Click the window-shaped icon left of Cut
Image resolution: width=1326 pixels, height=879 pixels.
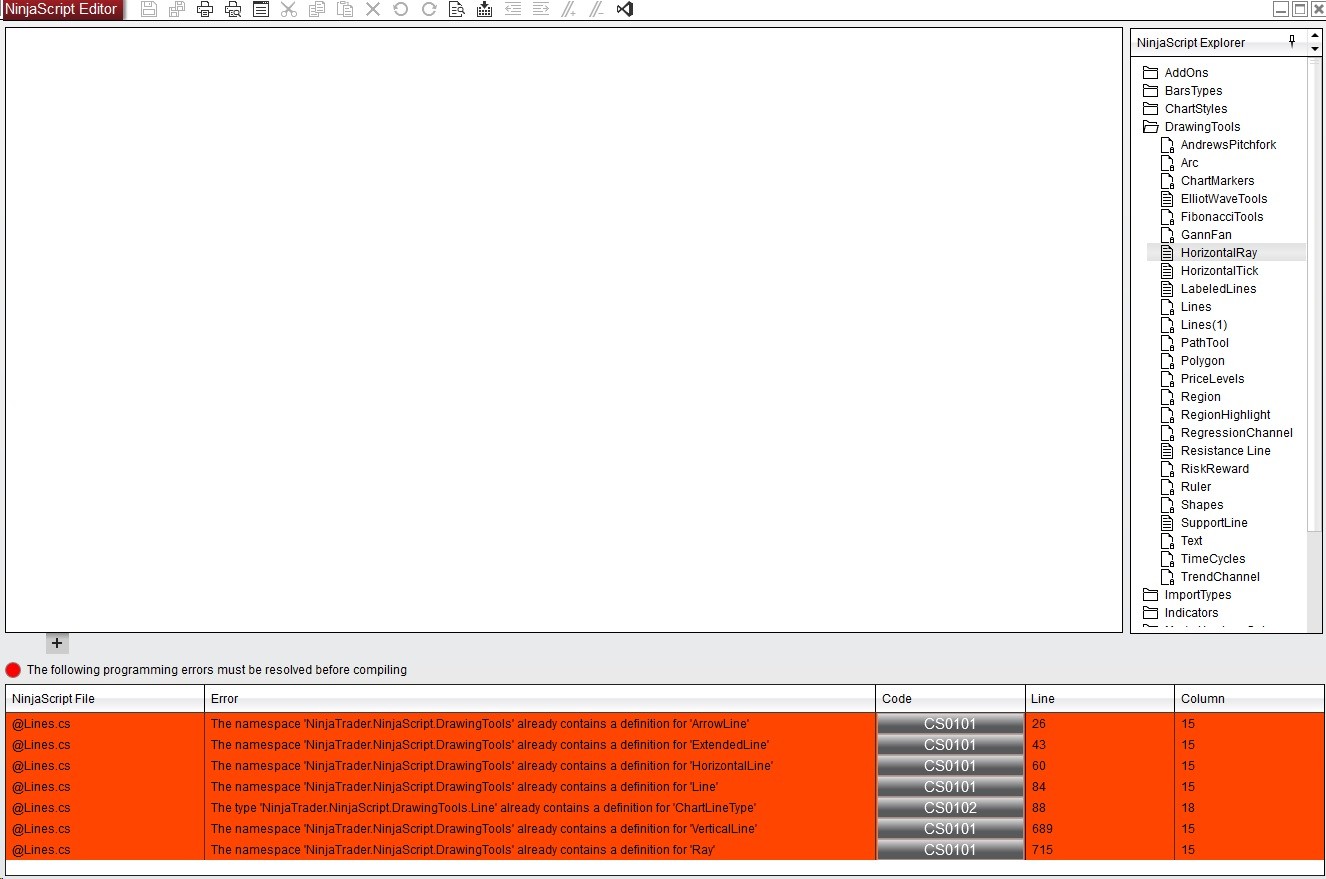(261, 9)
